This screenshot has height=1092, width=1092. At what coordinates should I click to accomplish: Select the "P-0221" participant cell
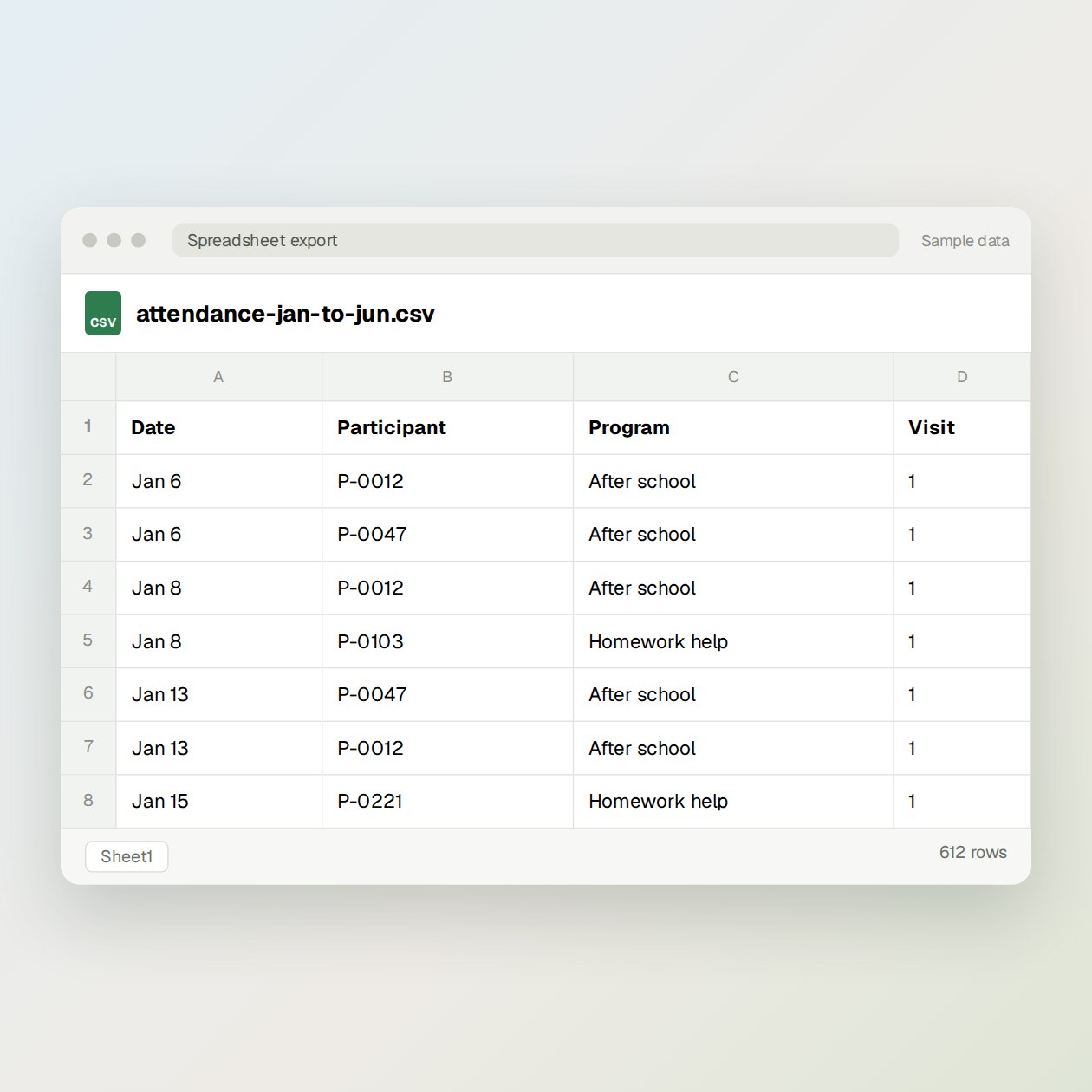click(447, 802)
